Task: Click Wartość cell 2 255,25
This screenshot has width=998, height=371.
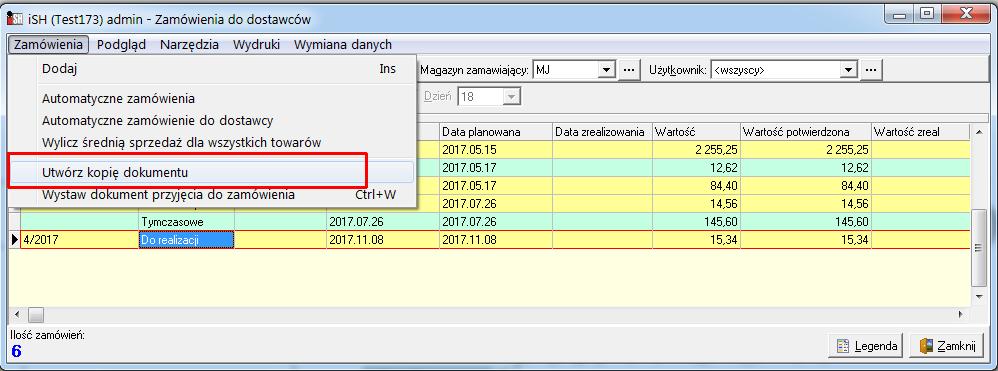Action: tap(696, 150)
